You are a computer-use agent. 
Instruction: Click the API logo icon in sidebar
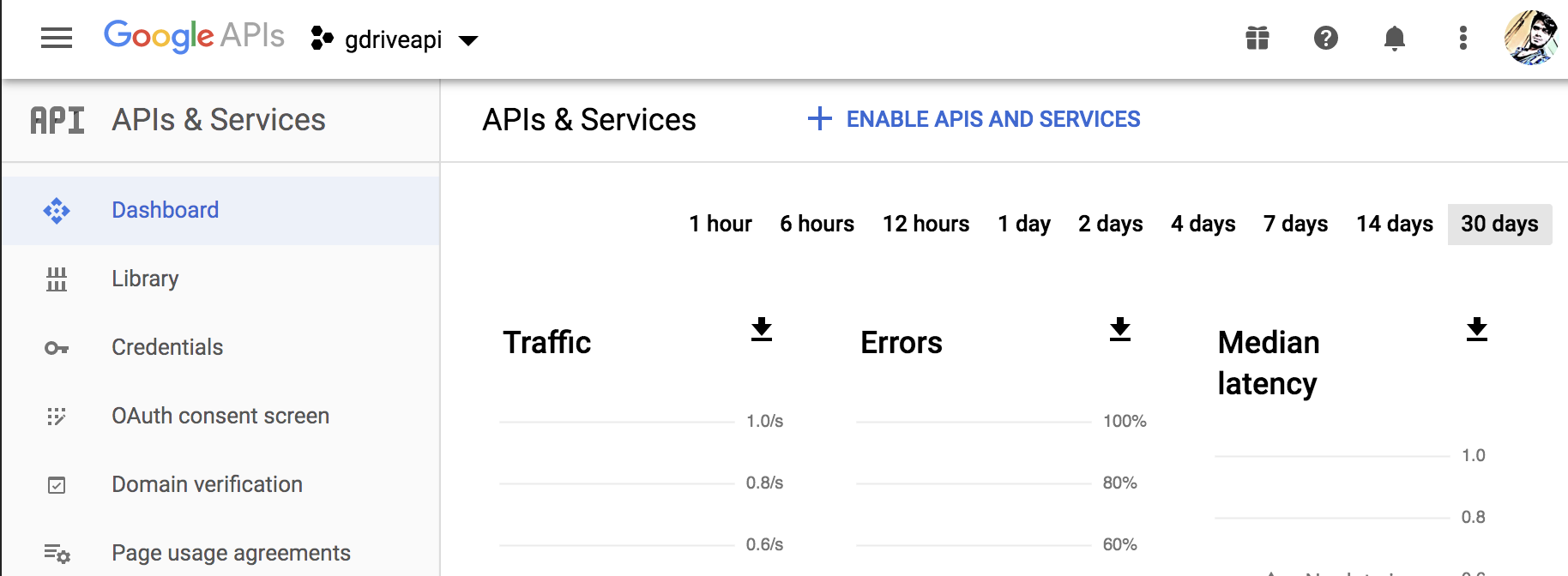coord(57,120)
